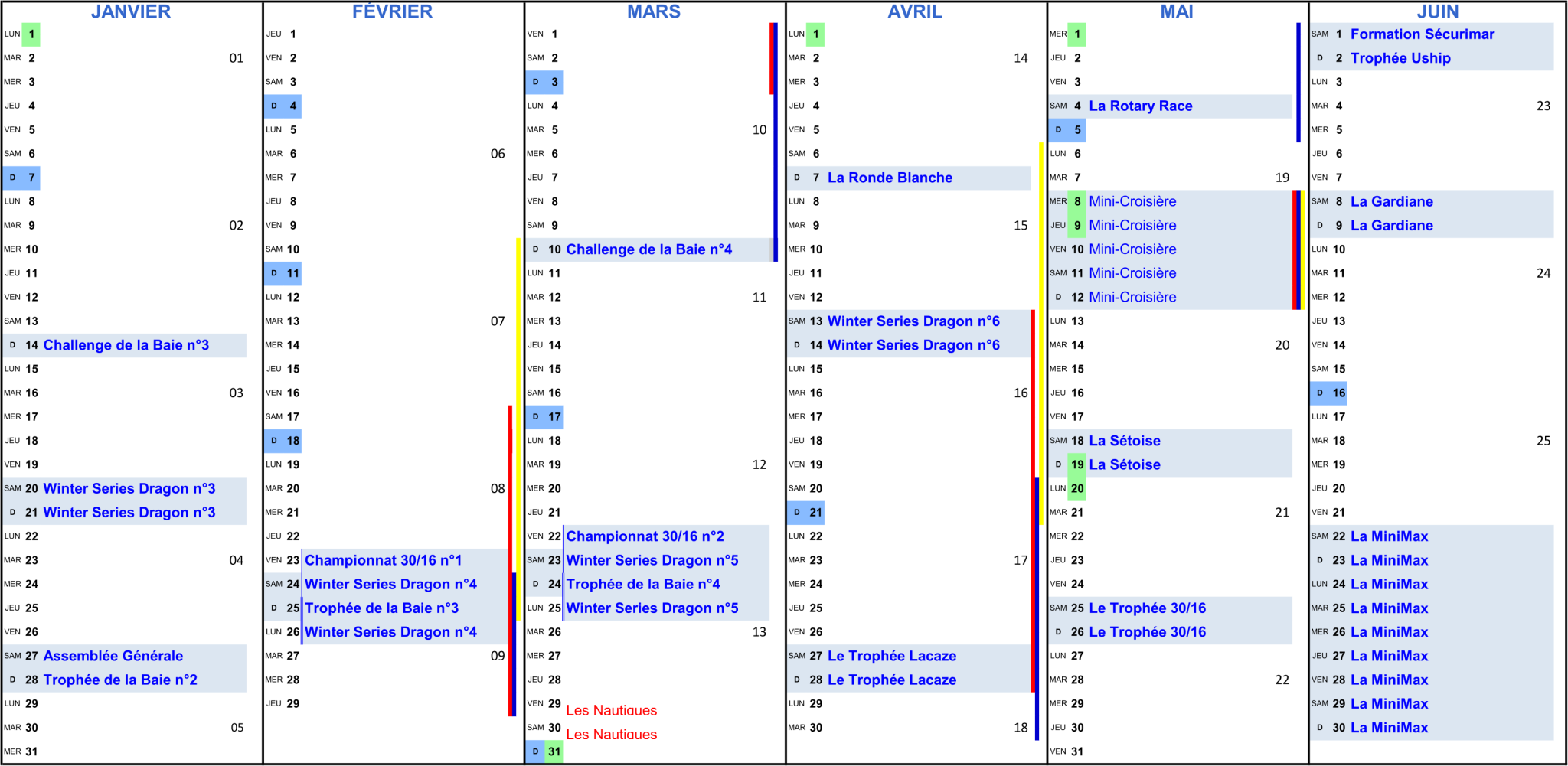Select Winter Series Dragon n°5 on March 25
The height and width of the screenshot is (766, 1568).
(x=652, y=608)
